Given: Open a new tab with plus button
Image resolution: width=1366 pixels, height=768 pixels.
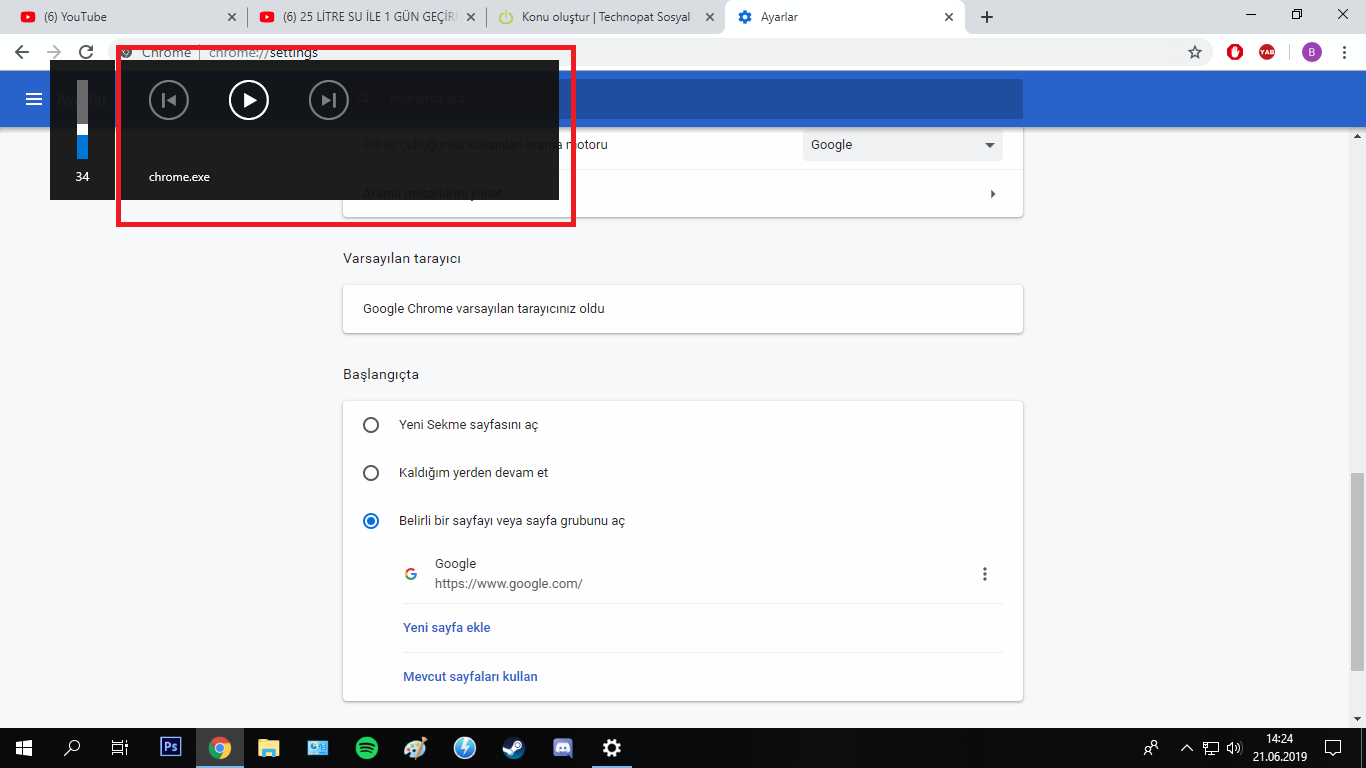Looking at the screenshot, I should pyautogui.click(x=987, y=17).
